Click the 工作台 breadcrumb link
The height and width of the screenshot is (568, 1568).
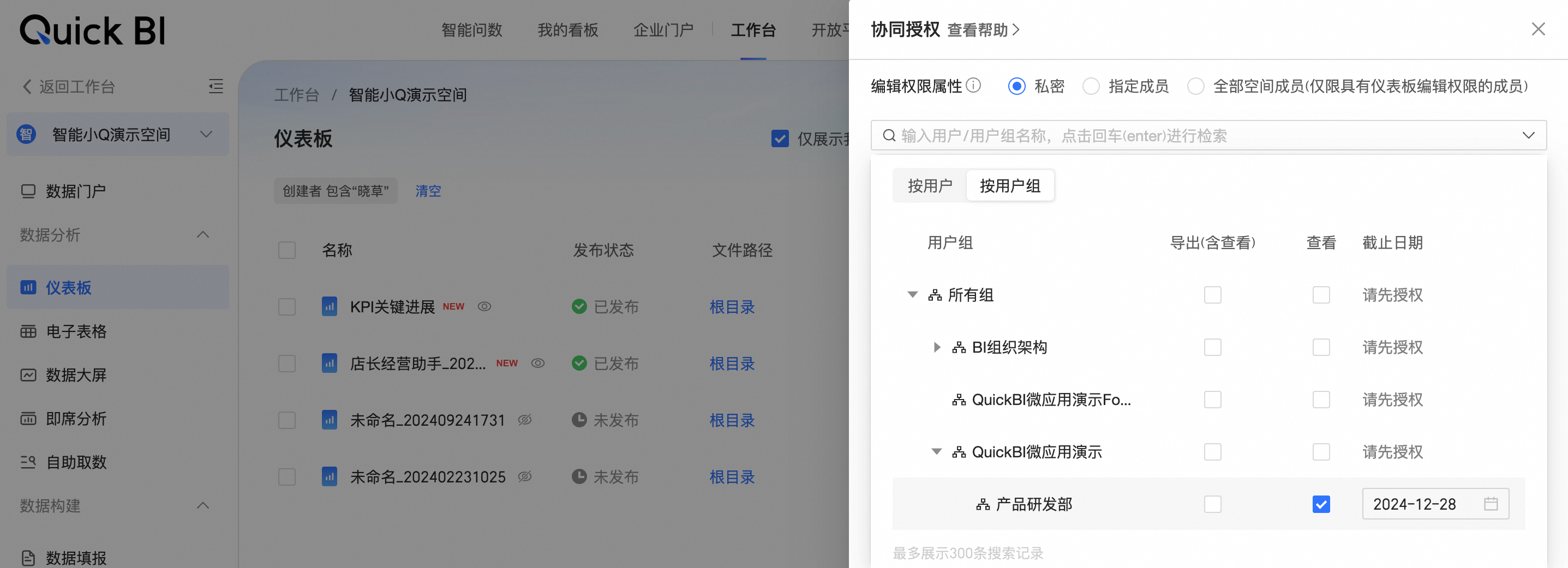pos(296,95)
